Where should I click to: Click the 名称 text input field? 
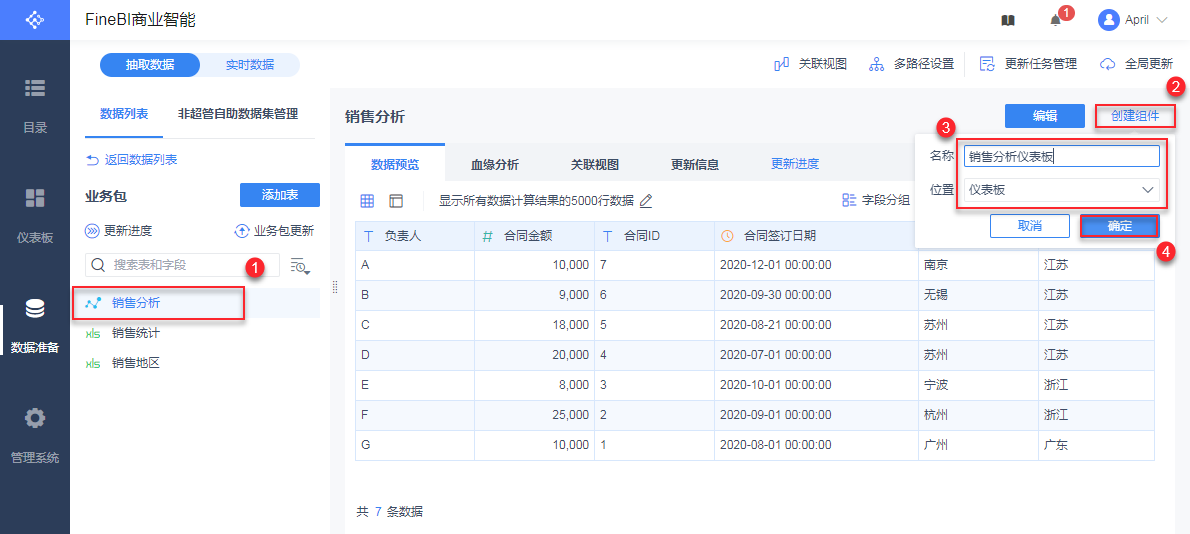[1060, 156]
